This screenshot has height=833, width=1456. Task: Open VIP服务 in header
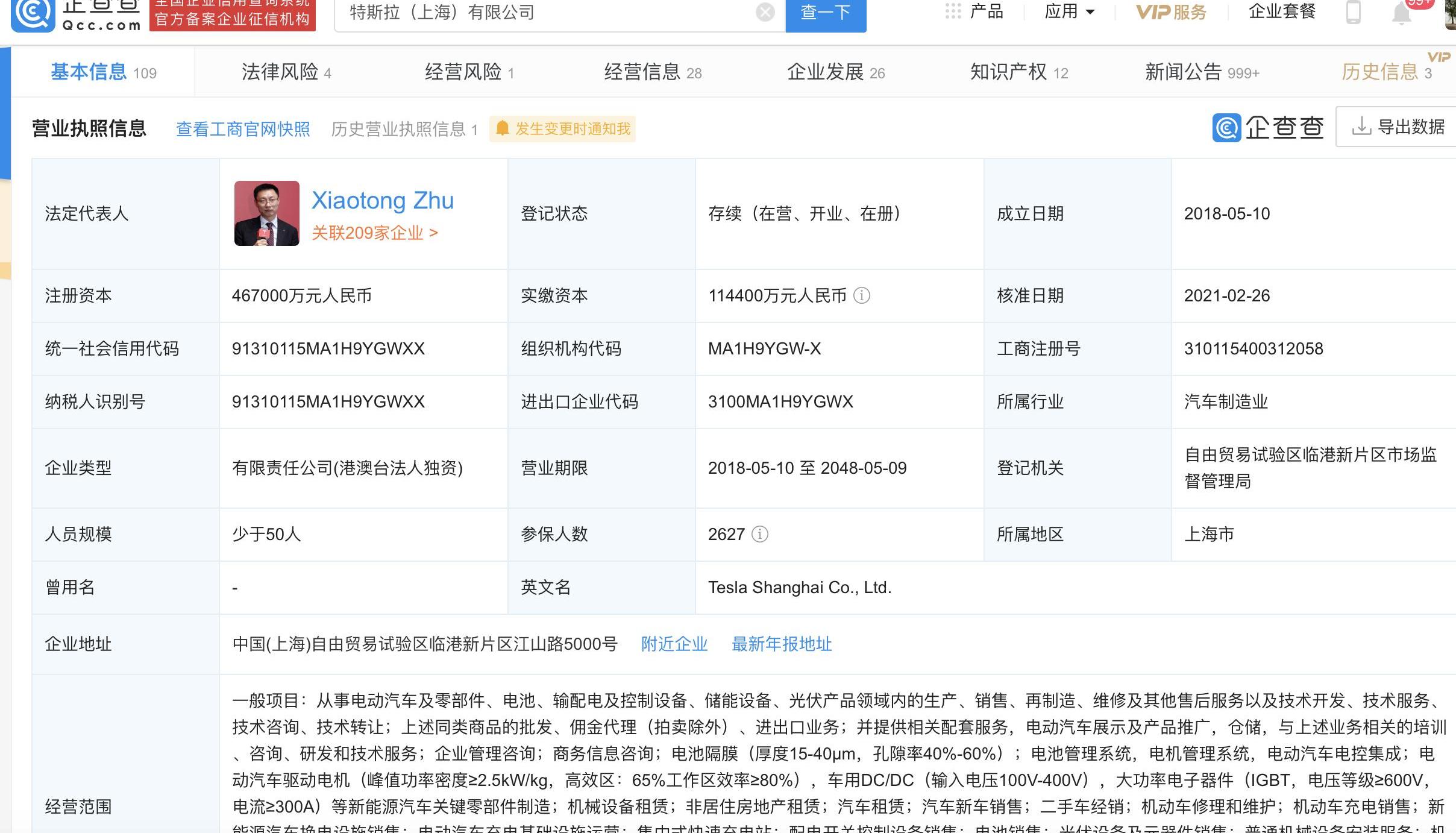click(x=1171, y=11)
